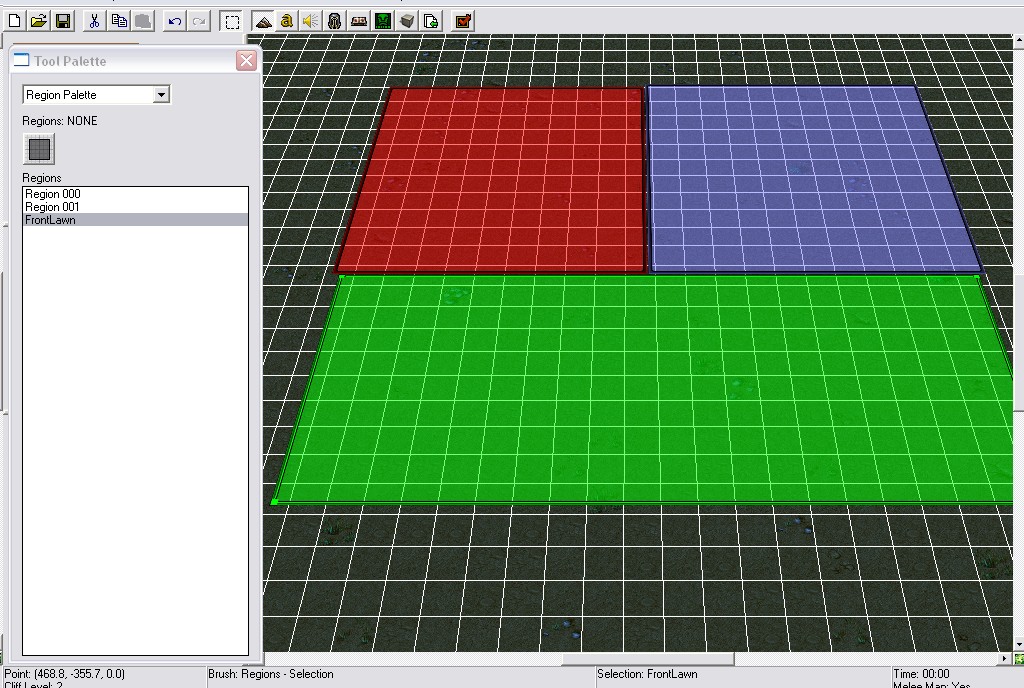Select the add region tool button
Viewport: 1024px width, 688px height.
coord(39,149)
